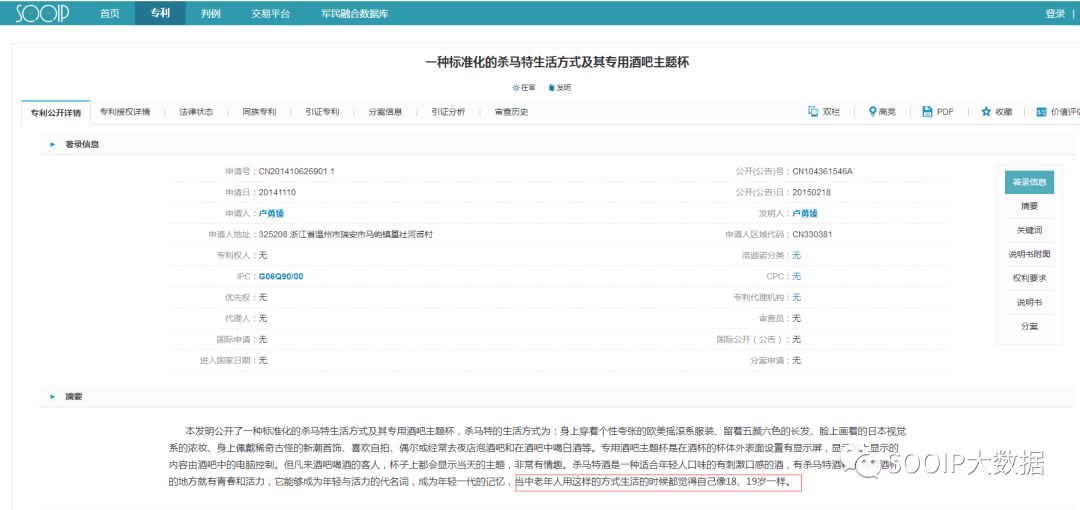
Task: Open the 引证分析 tab
Action: coord(448,112)
